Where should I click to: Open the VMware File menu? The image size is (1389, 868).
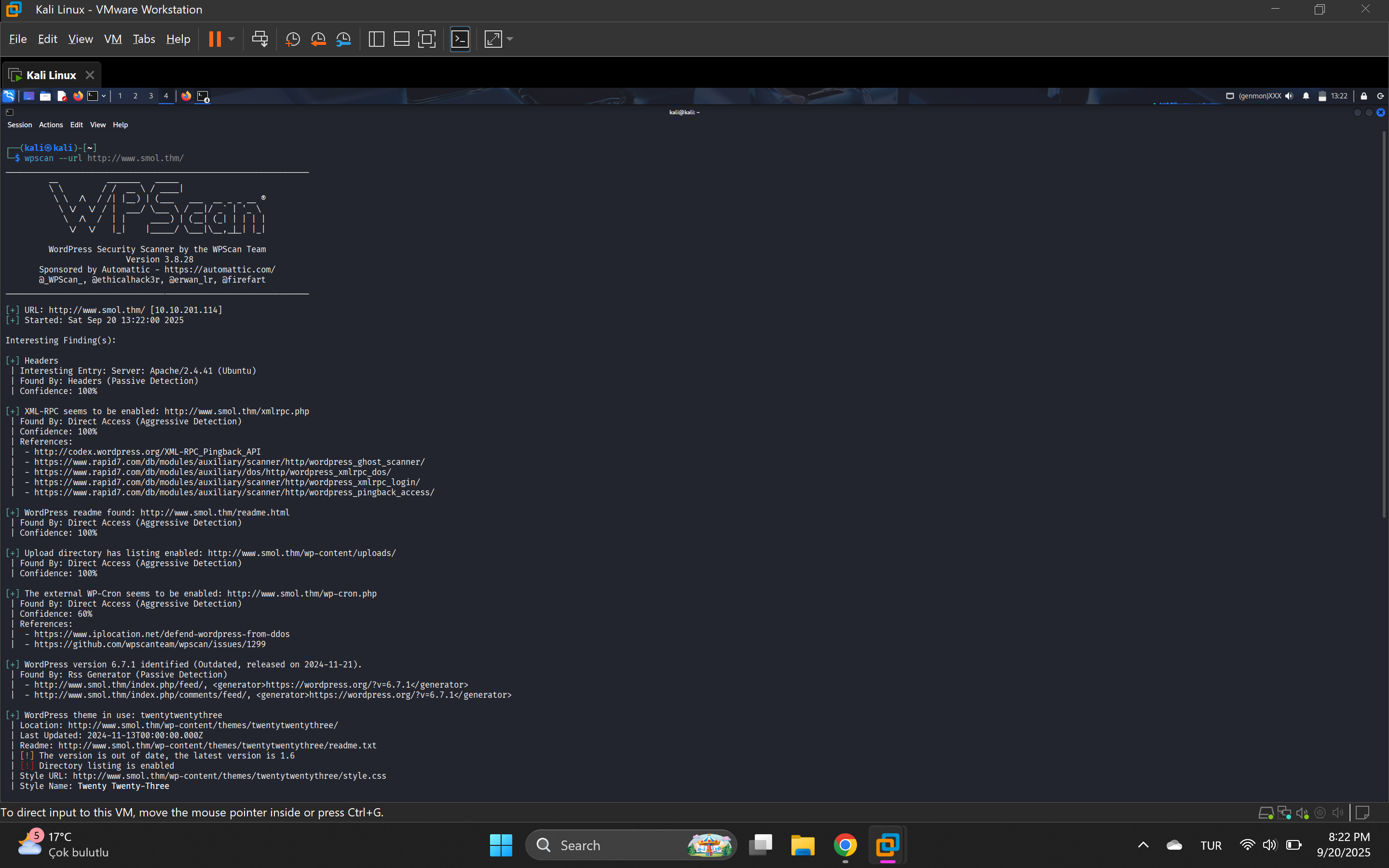[x=18, y=39]
